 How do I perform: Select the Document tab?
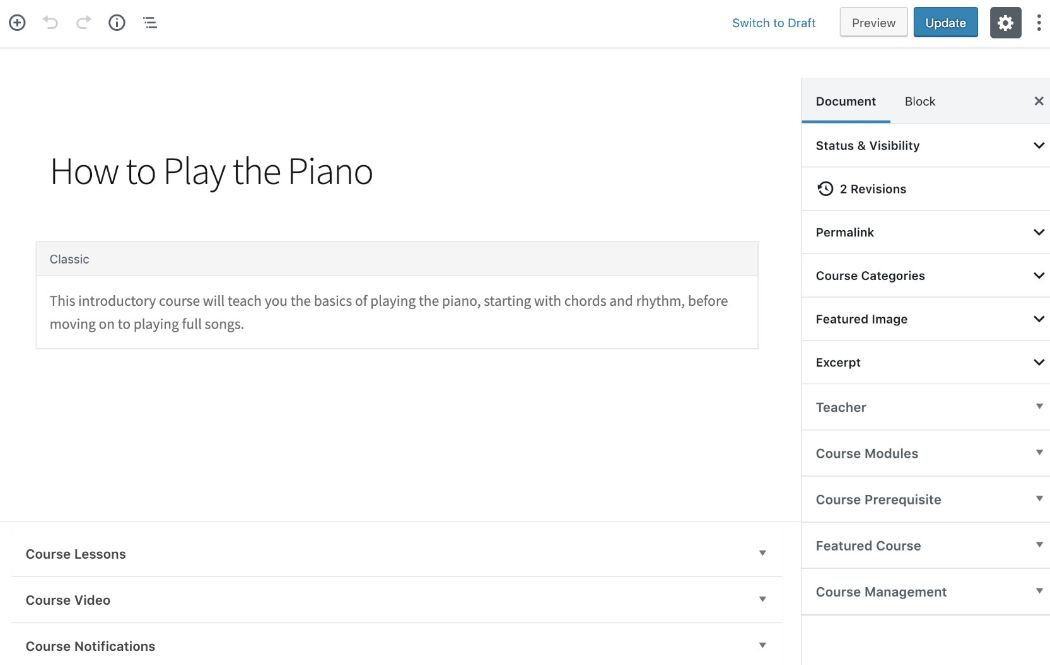tap(846, 101)
